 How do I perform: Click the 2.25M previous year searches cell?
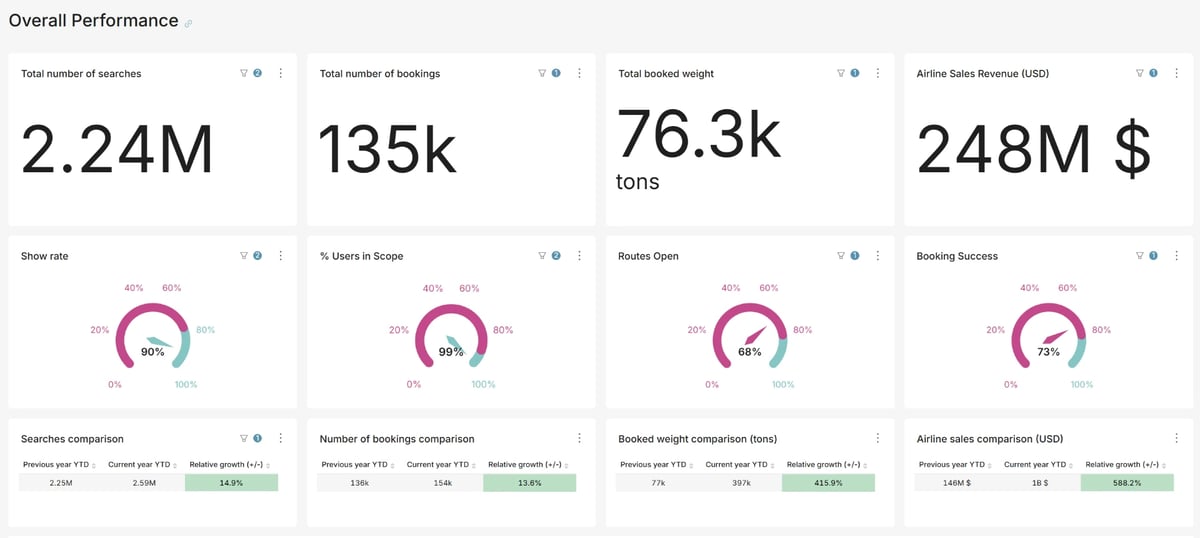coord(60,483)
